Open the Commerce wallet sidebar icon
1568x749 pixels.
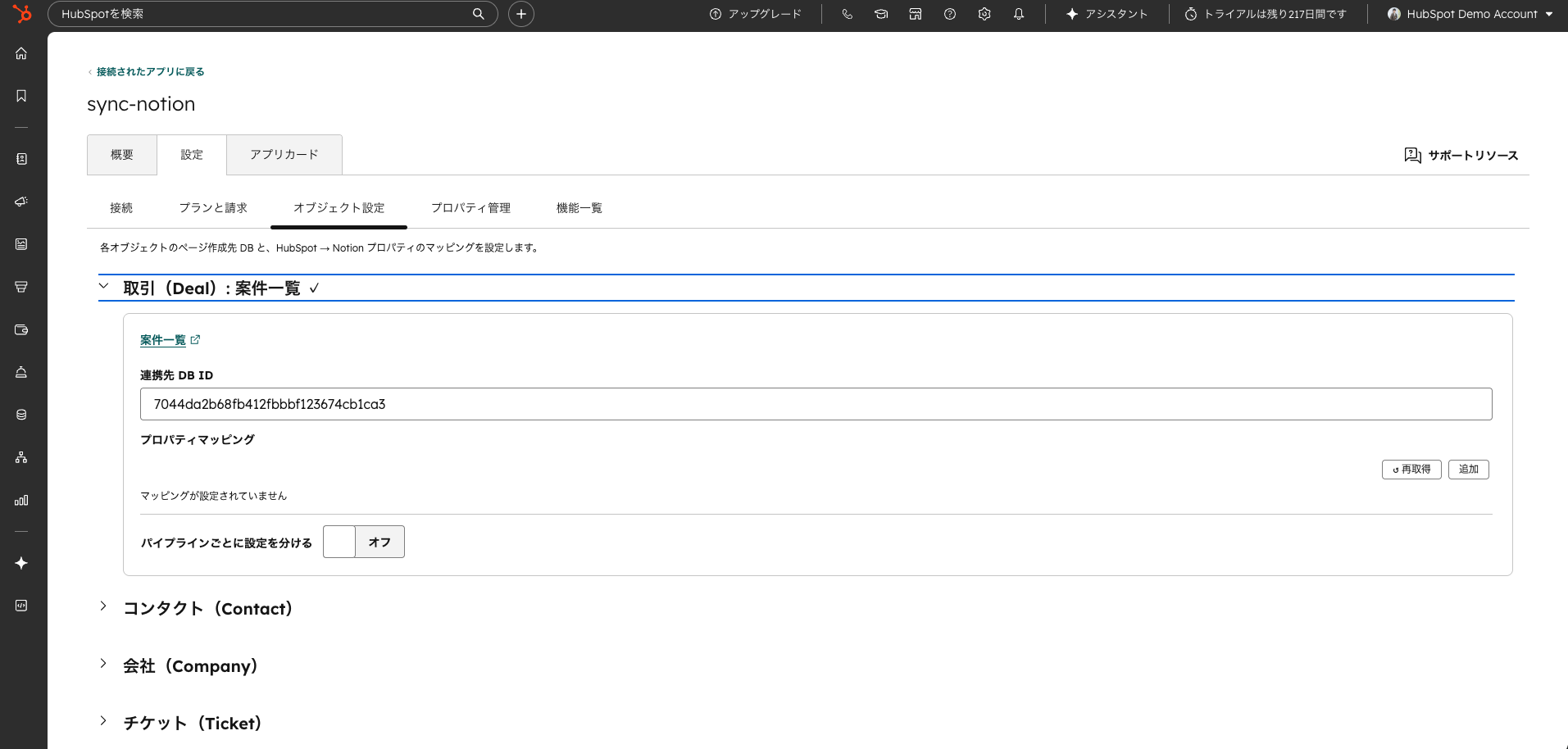tap(21, 329)
